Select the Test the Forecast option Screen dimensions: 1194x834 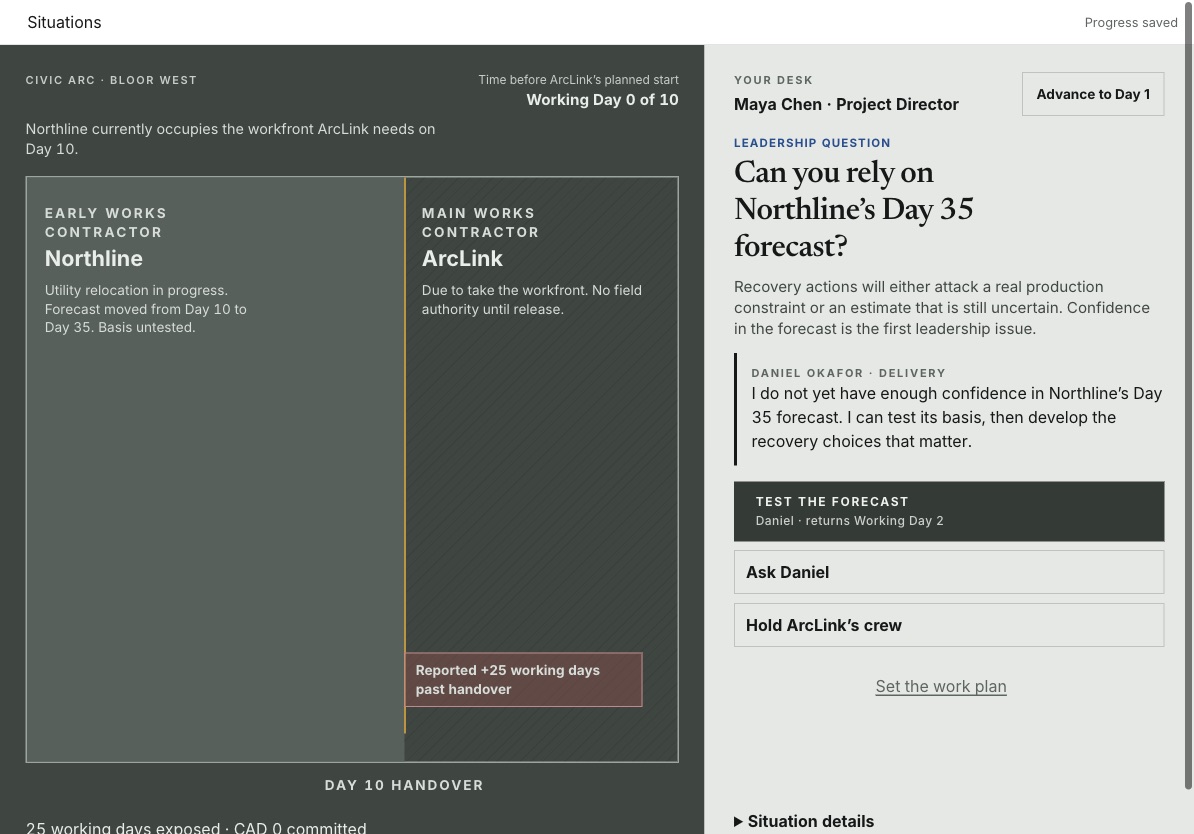[x=949, y=511]
